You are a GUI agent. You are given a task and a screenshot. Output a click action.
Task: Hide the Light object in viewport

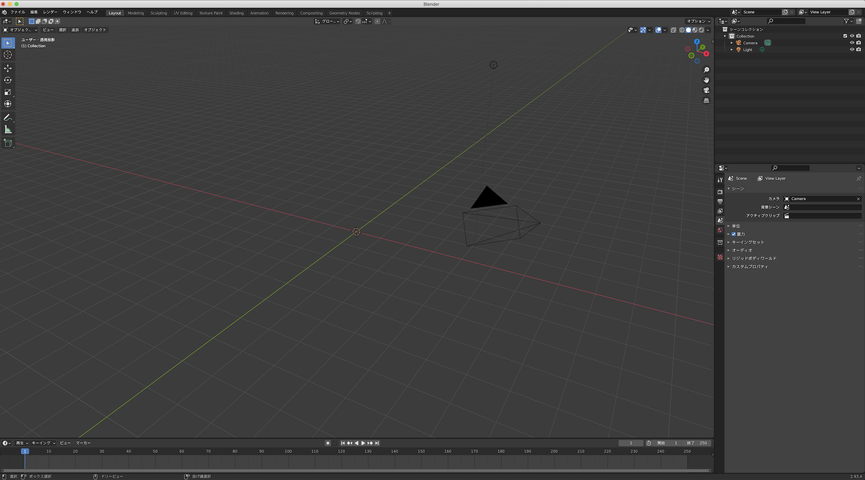(852, 50)
